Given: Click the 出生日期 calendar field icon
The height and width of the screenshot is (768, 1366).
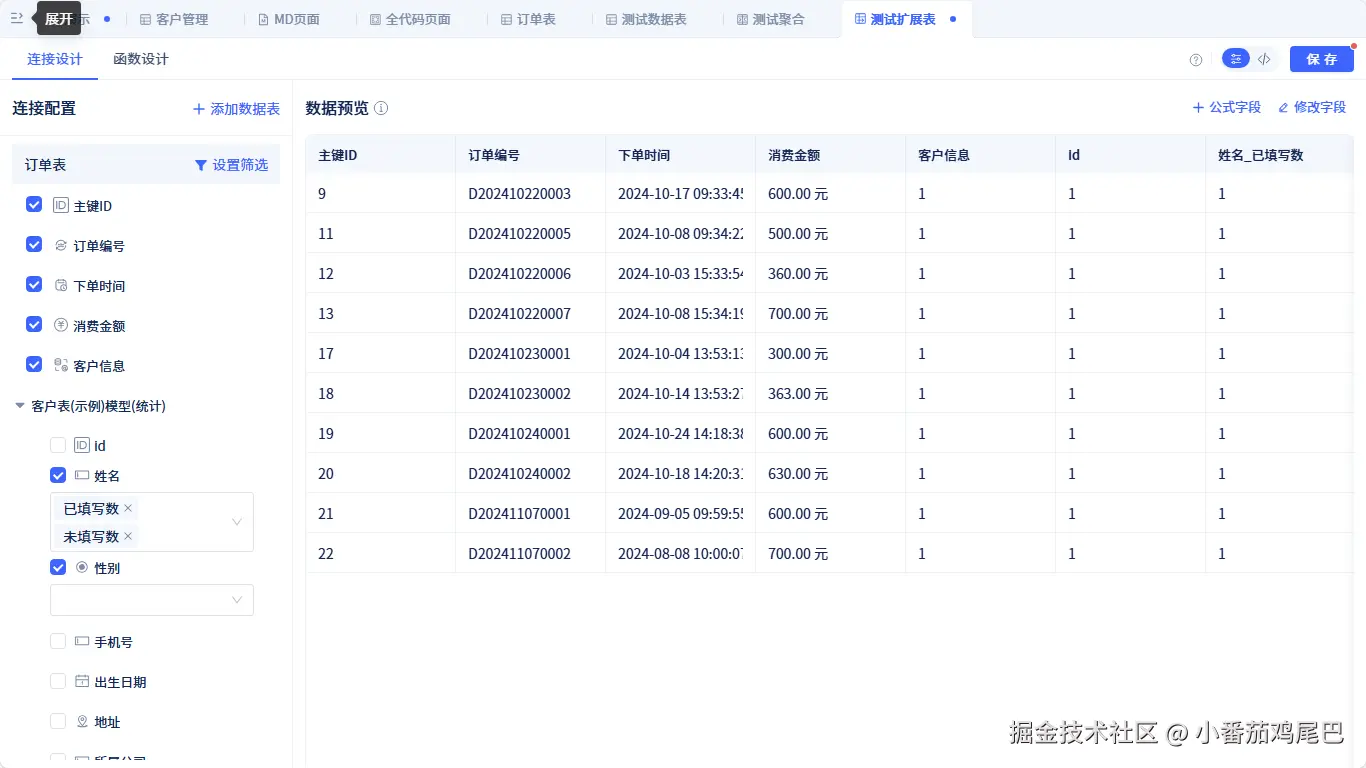Looking at the screenshot, I should coord(82,681).
